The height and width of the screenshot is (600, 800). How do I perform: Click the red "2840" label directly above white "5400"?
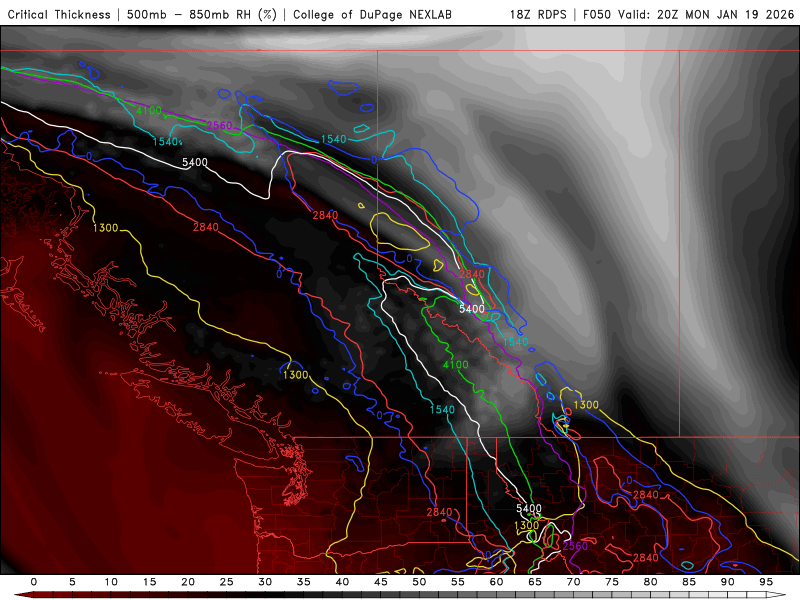(x=471, y=274)
